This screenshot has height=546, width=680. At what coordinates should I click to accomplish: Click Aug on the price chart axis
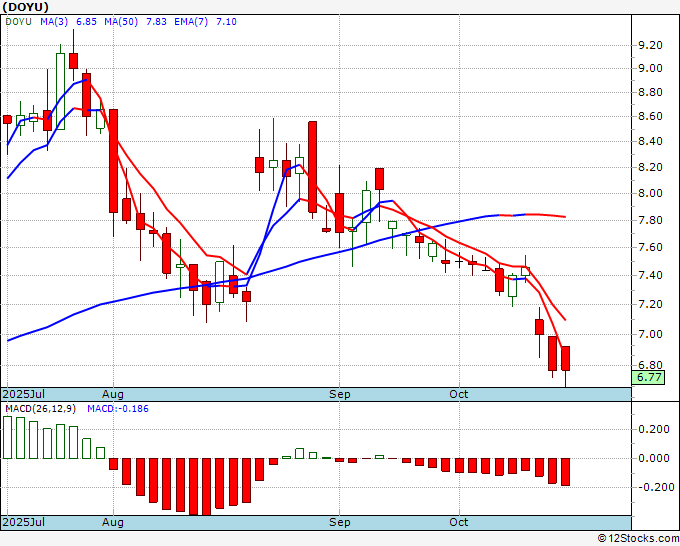coord(113,394)
